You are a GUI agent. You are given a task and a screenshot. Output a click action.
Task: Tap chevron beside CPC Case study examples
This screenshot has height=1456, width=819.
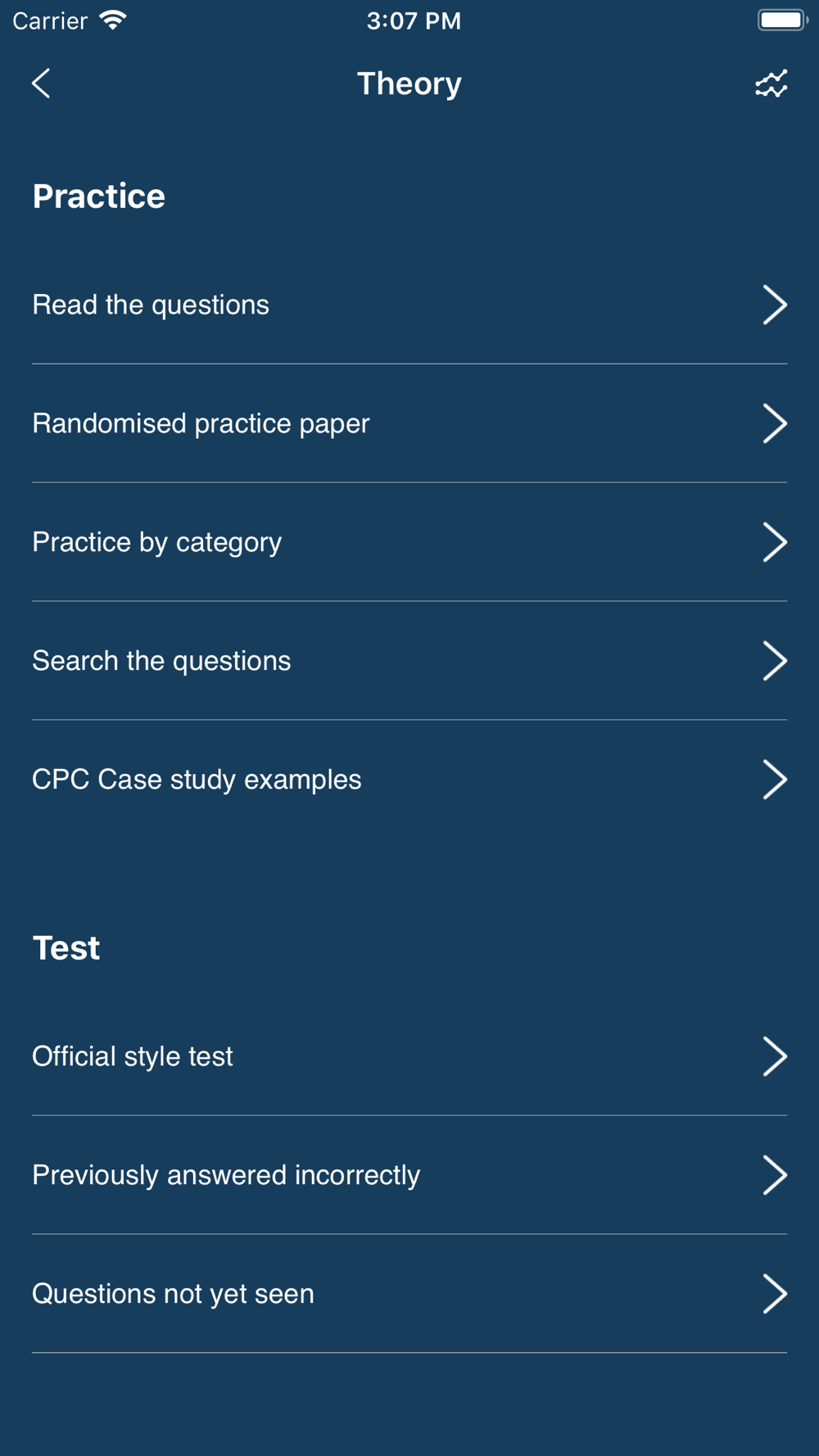point(775,780)
